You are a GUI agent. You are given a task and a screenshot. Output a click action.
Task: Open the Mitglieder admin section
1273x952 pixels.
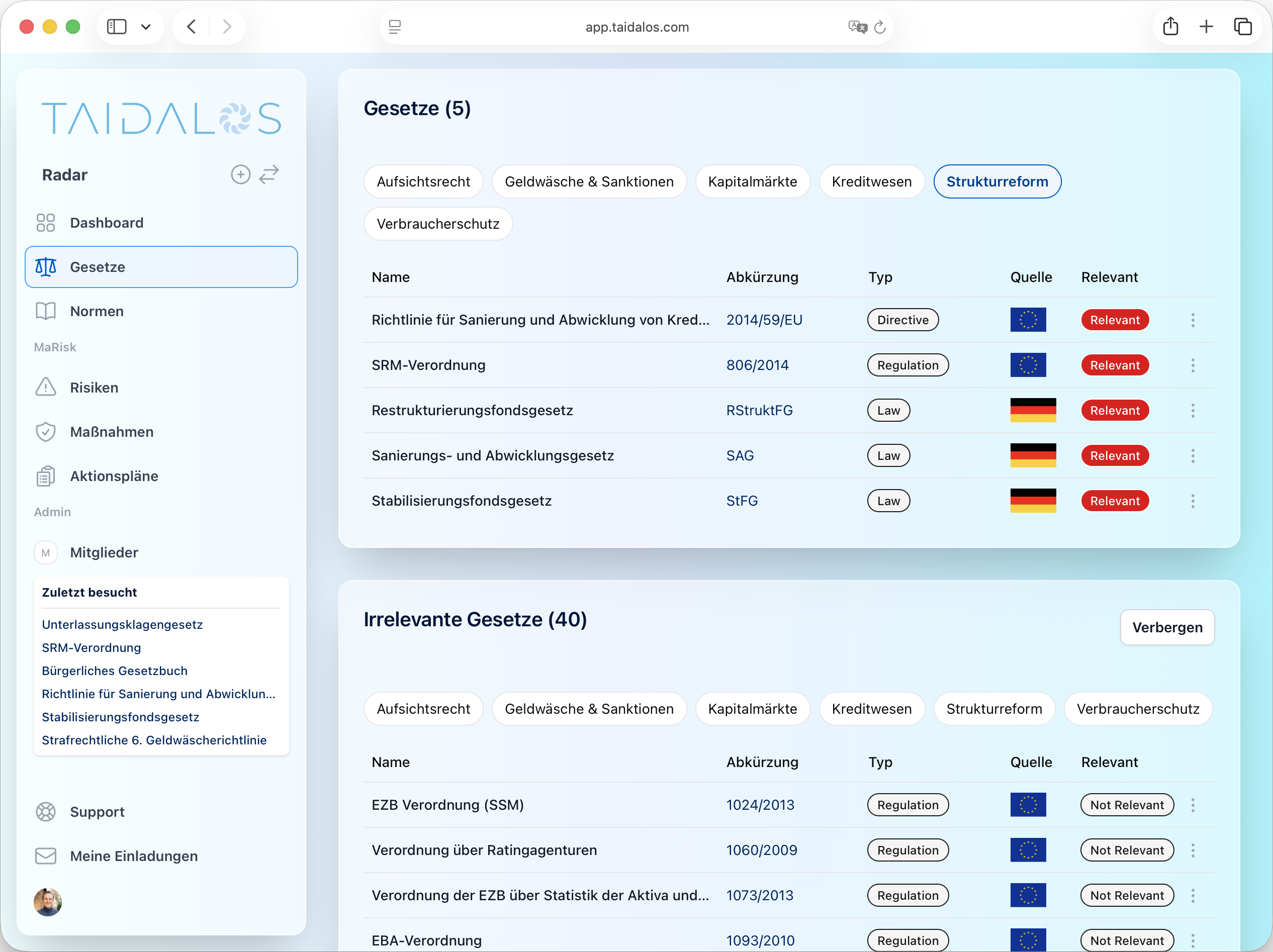[x=104, y=552]
